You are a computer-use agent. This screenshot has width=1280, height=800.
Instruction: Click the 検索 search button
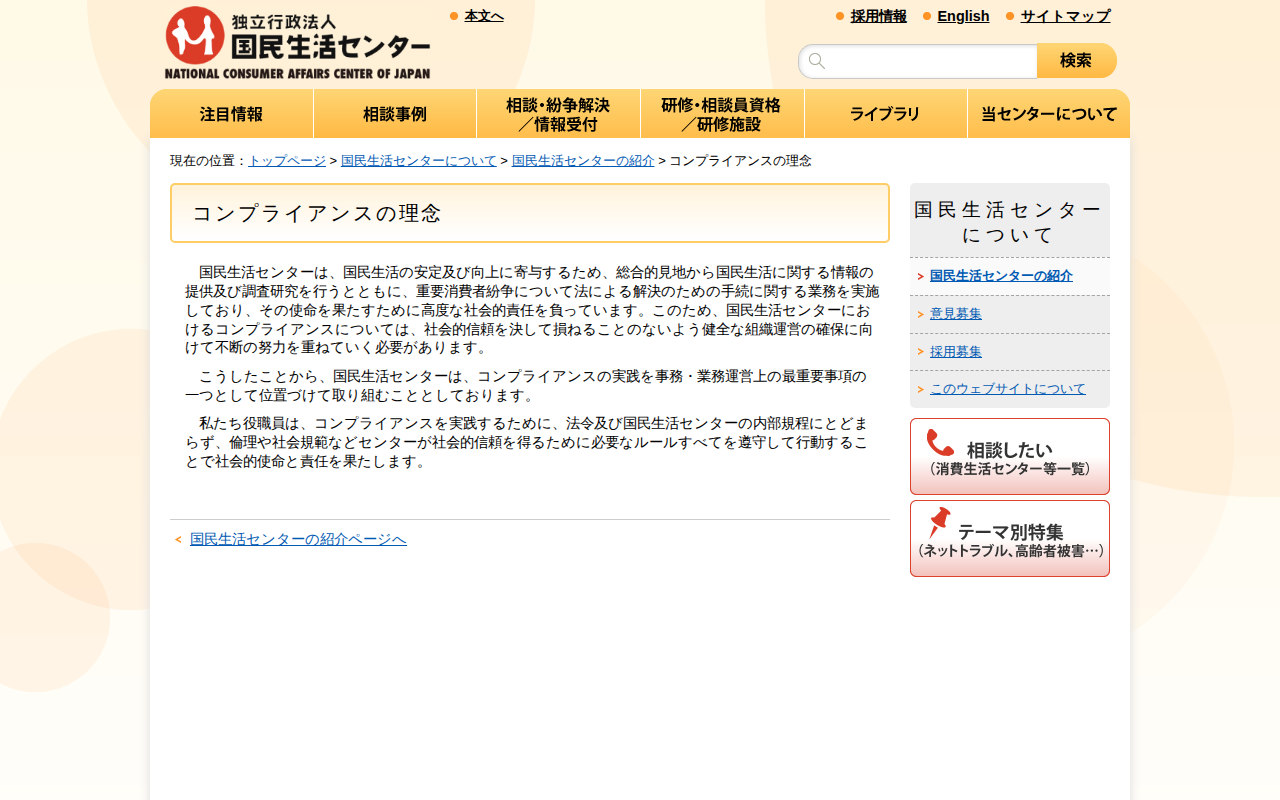[x=1077, y=61]
